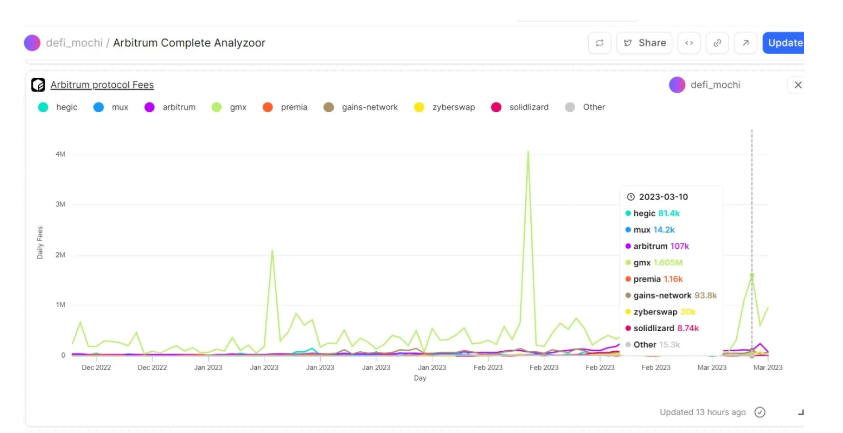Click the 4M y-axis tick label

[x=60, y=154]
